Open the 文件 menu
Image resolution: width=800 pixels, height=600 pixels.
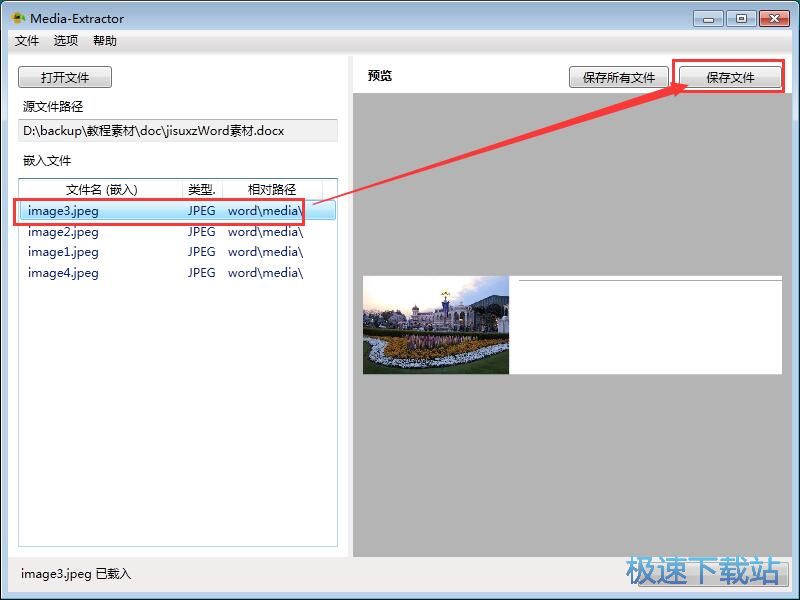coord(27,41)
